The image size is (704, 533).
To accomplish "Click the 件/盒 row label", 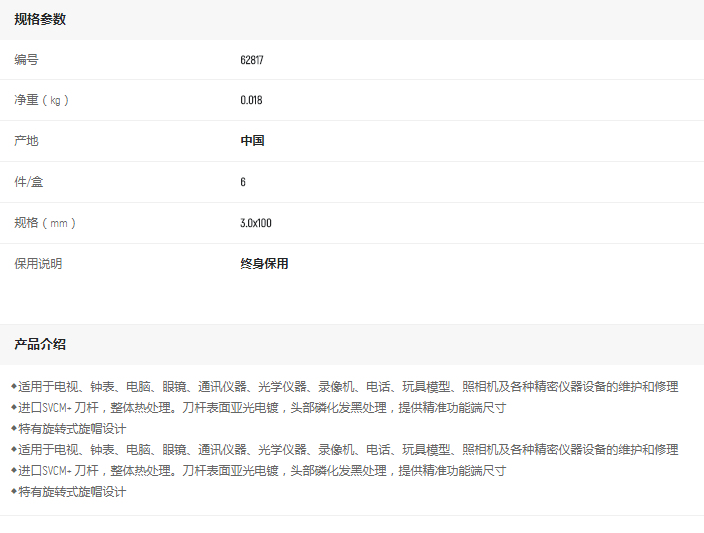I will (29, 182).
